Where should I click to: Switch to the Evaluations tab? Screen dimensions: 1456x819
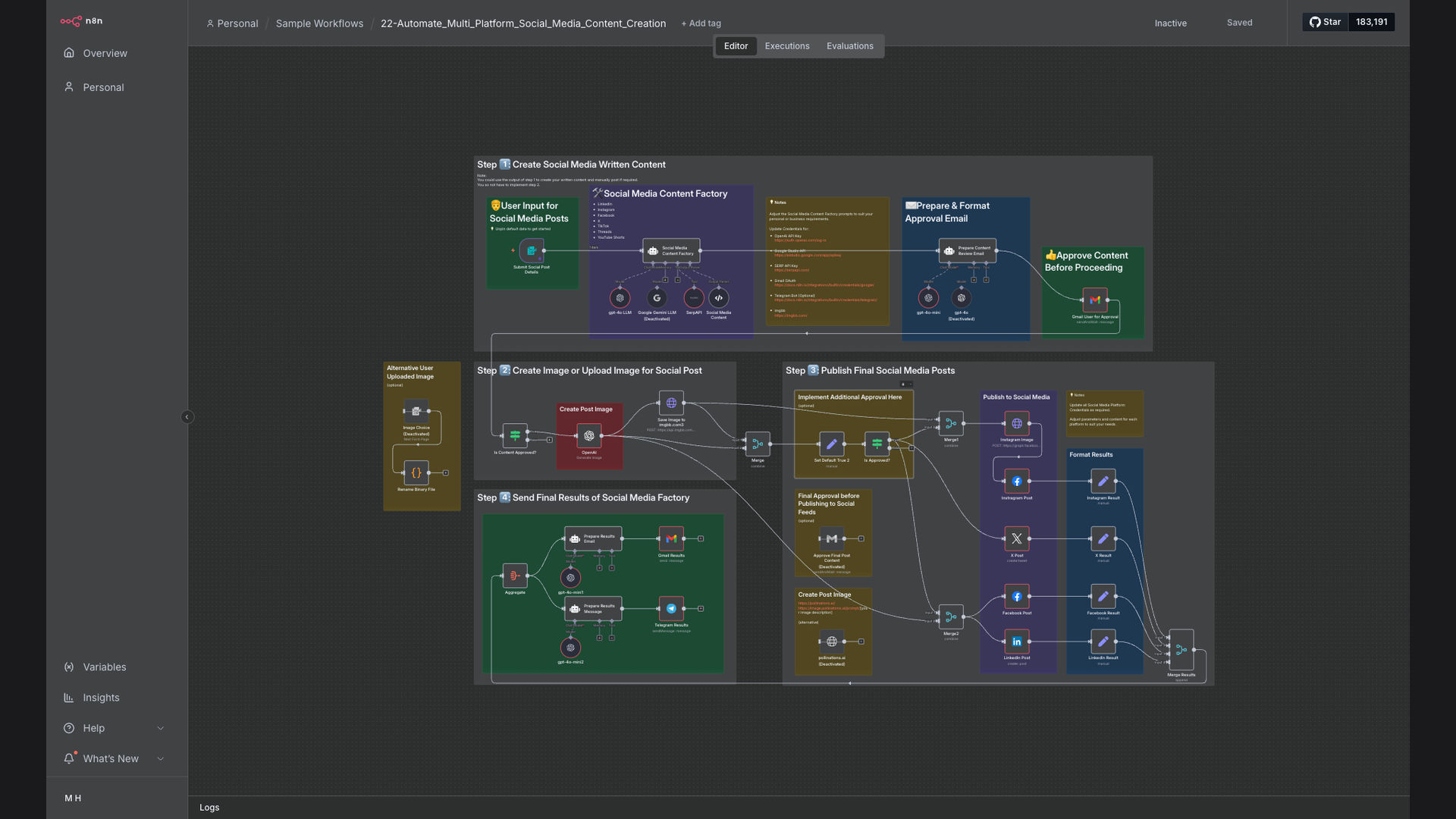coord(850,46)
